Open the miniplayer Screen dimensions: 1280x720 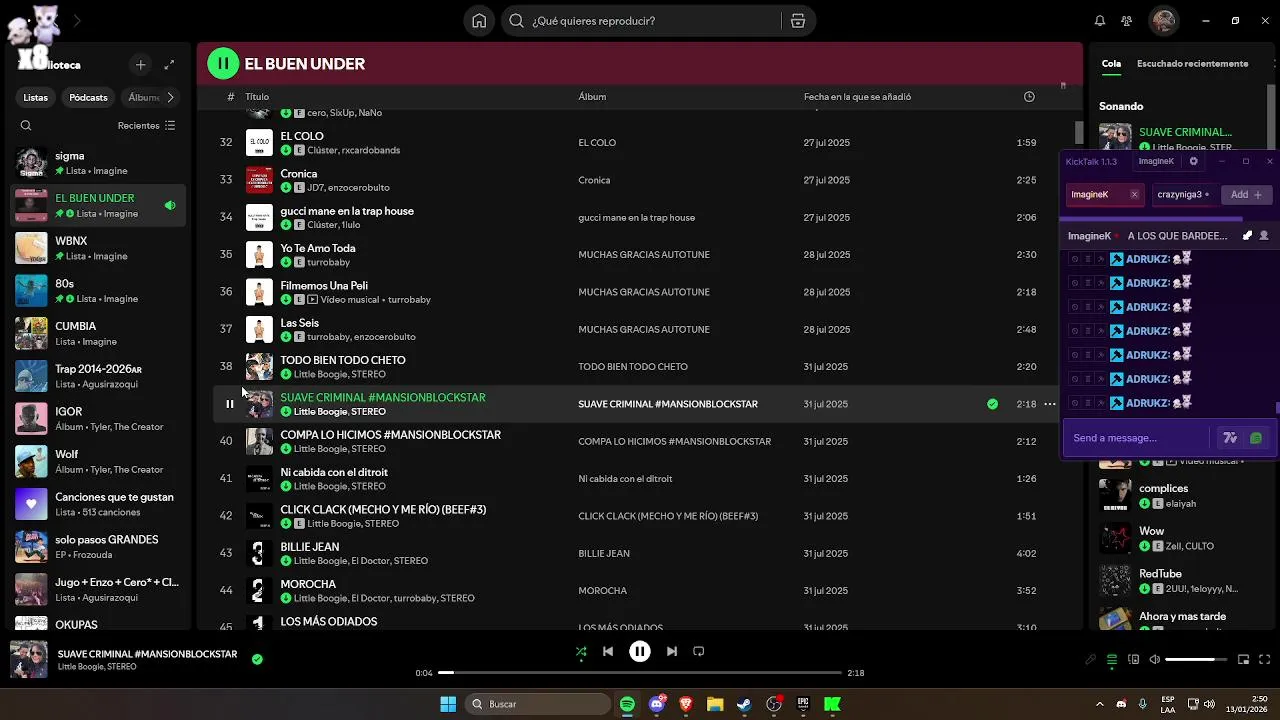click(1244, 659)
